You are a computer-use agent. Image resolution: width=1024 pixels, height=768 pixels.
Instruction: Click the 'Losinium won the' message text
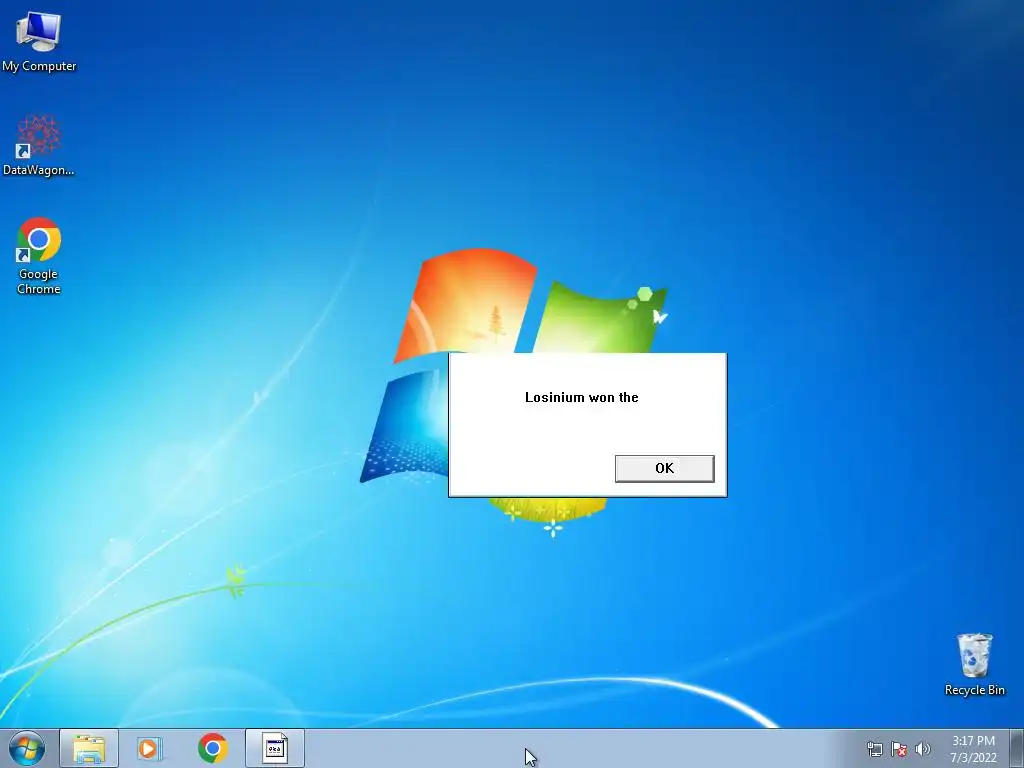(581, 397)
